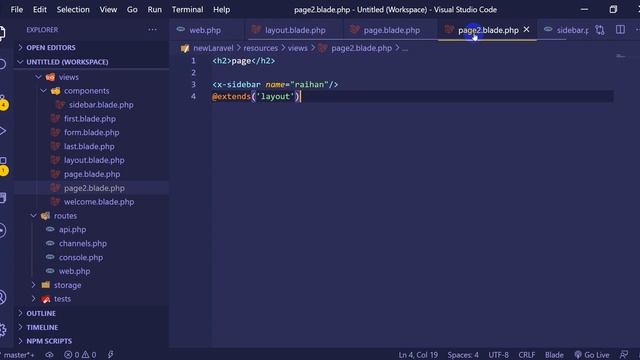Viewport: 640px width, 360px height.
Task: Open console.php in the routes folder
Action: pos(91,257)
